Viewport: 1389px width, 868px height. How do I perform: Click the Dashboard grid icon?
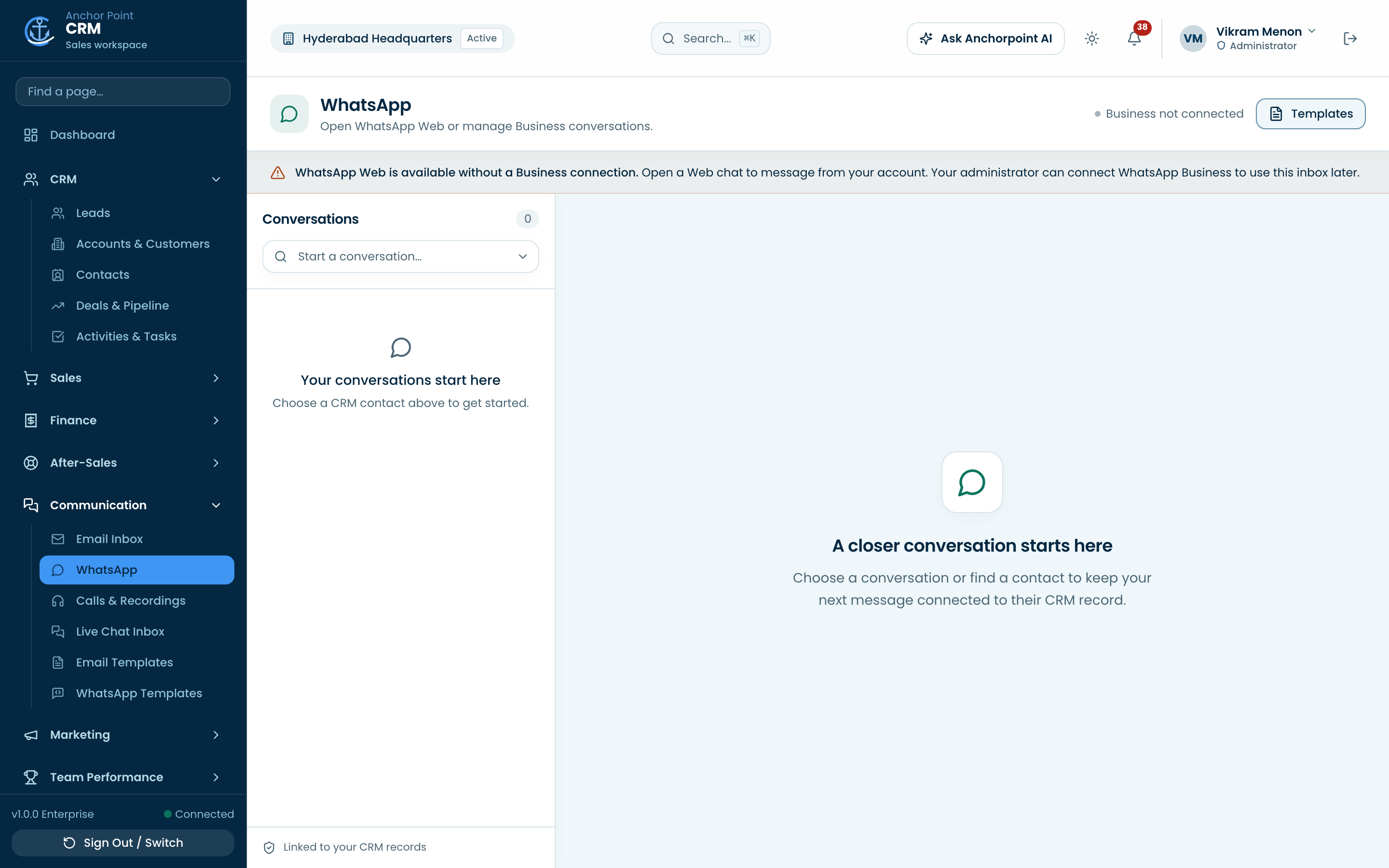(x=31, y=135)
